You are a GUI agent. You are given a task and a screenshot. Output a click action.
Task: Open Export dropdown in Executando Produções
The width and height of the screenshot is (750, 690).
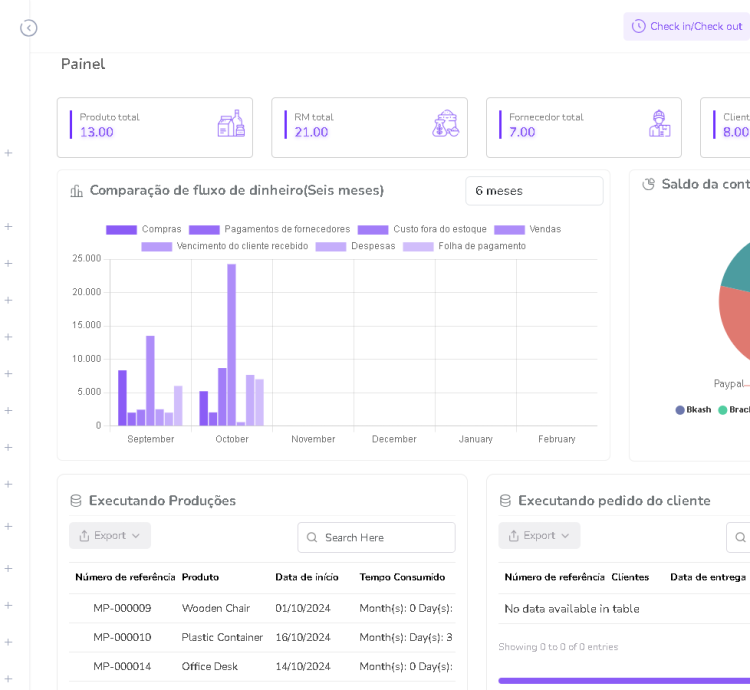(x=110, y=536)
